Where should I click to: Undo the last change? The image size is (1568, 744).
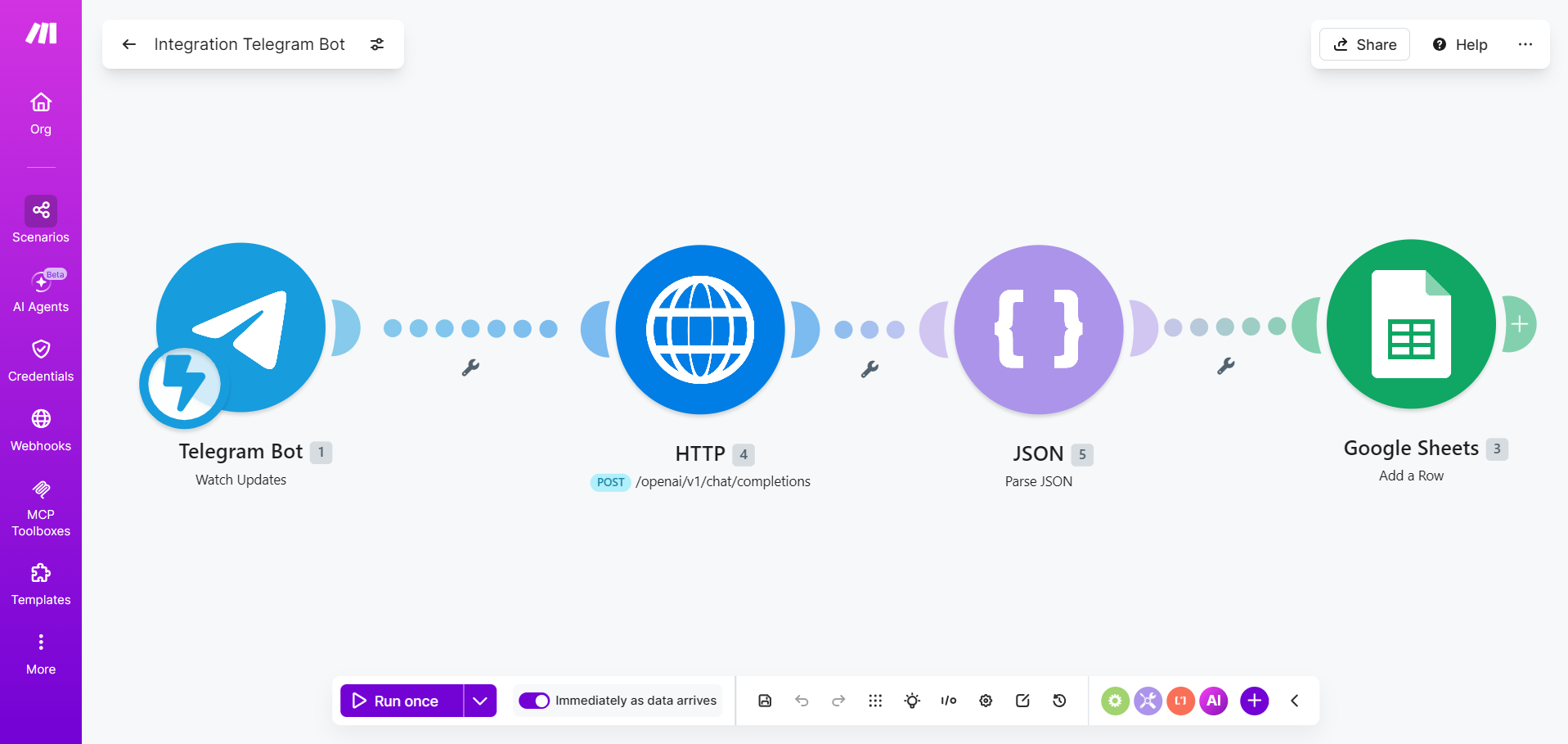click(x=802, y=701)
